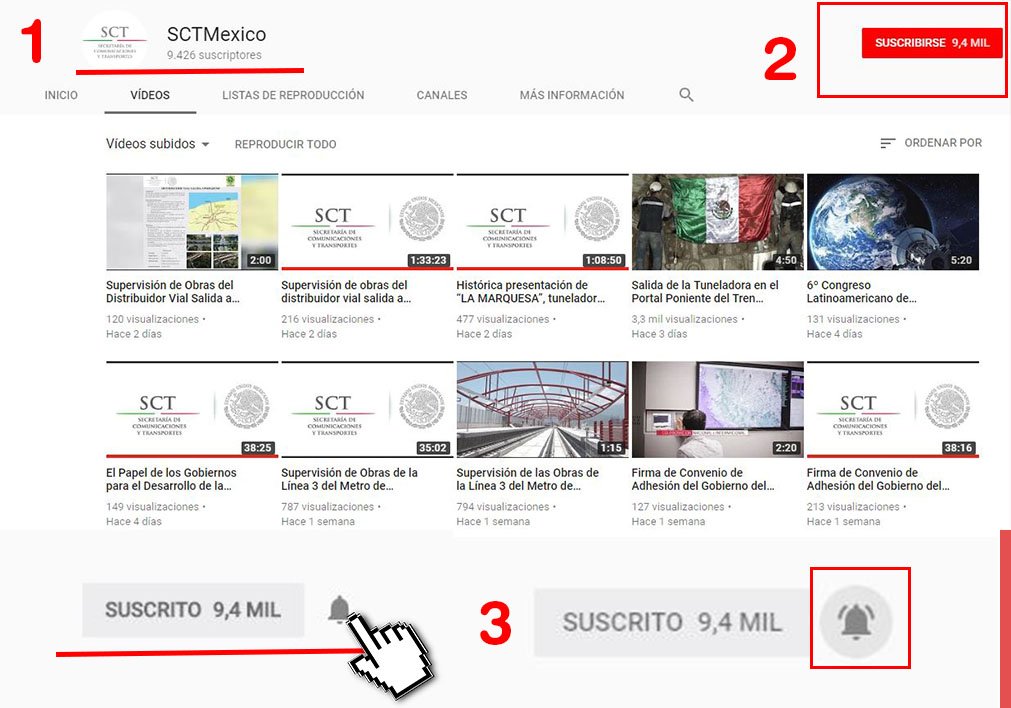Click the sort lines icon beside ORDENAR POR

coord(888,143)
